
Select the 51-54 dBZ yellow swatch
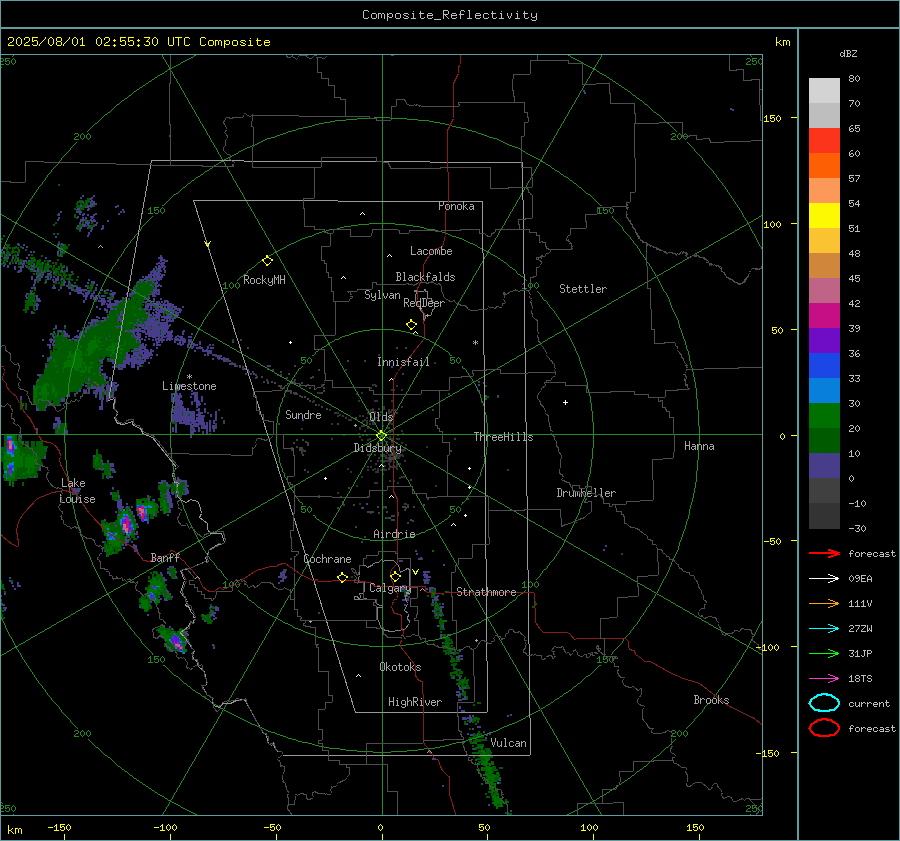point(824,215)
